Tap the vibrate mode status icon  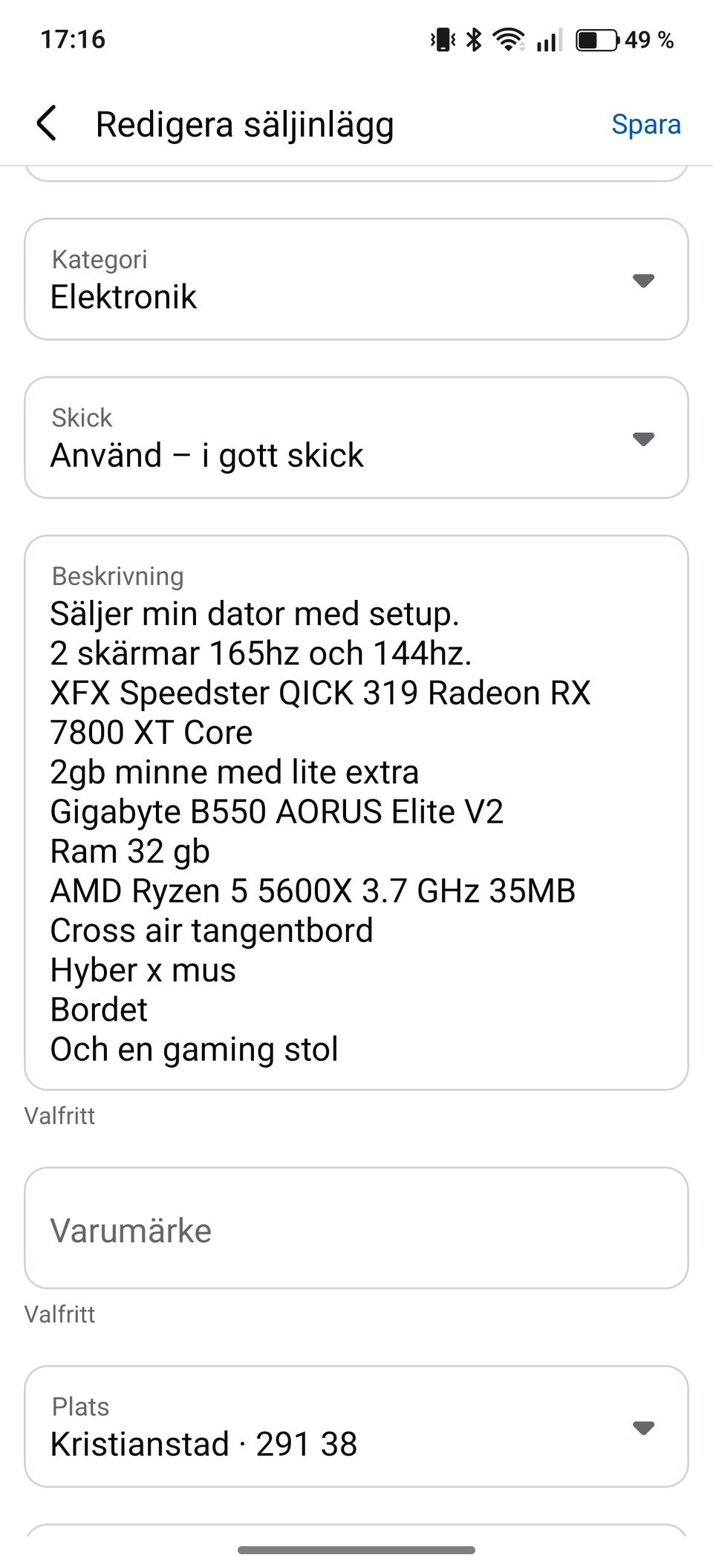point(443,39)
